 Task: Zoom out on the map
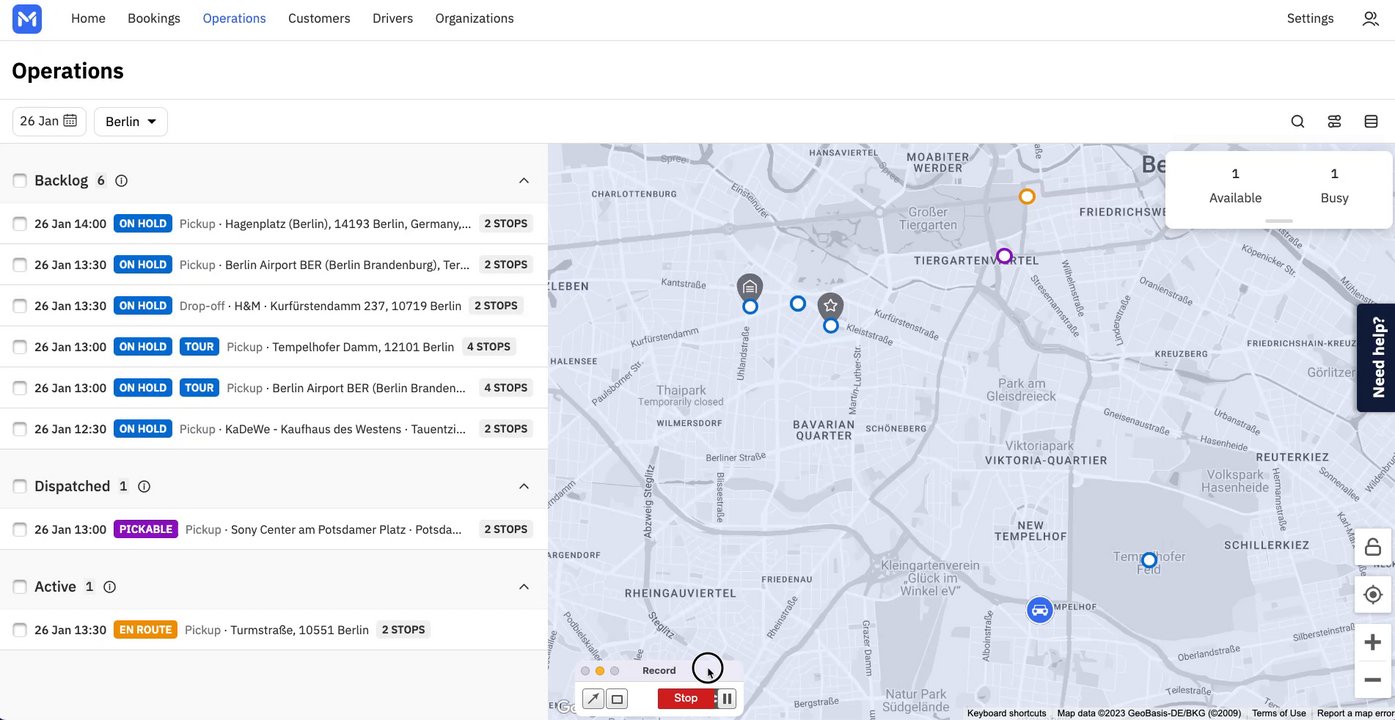pyautogui.click(x=1373, y=681)
